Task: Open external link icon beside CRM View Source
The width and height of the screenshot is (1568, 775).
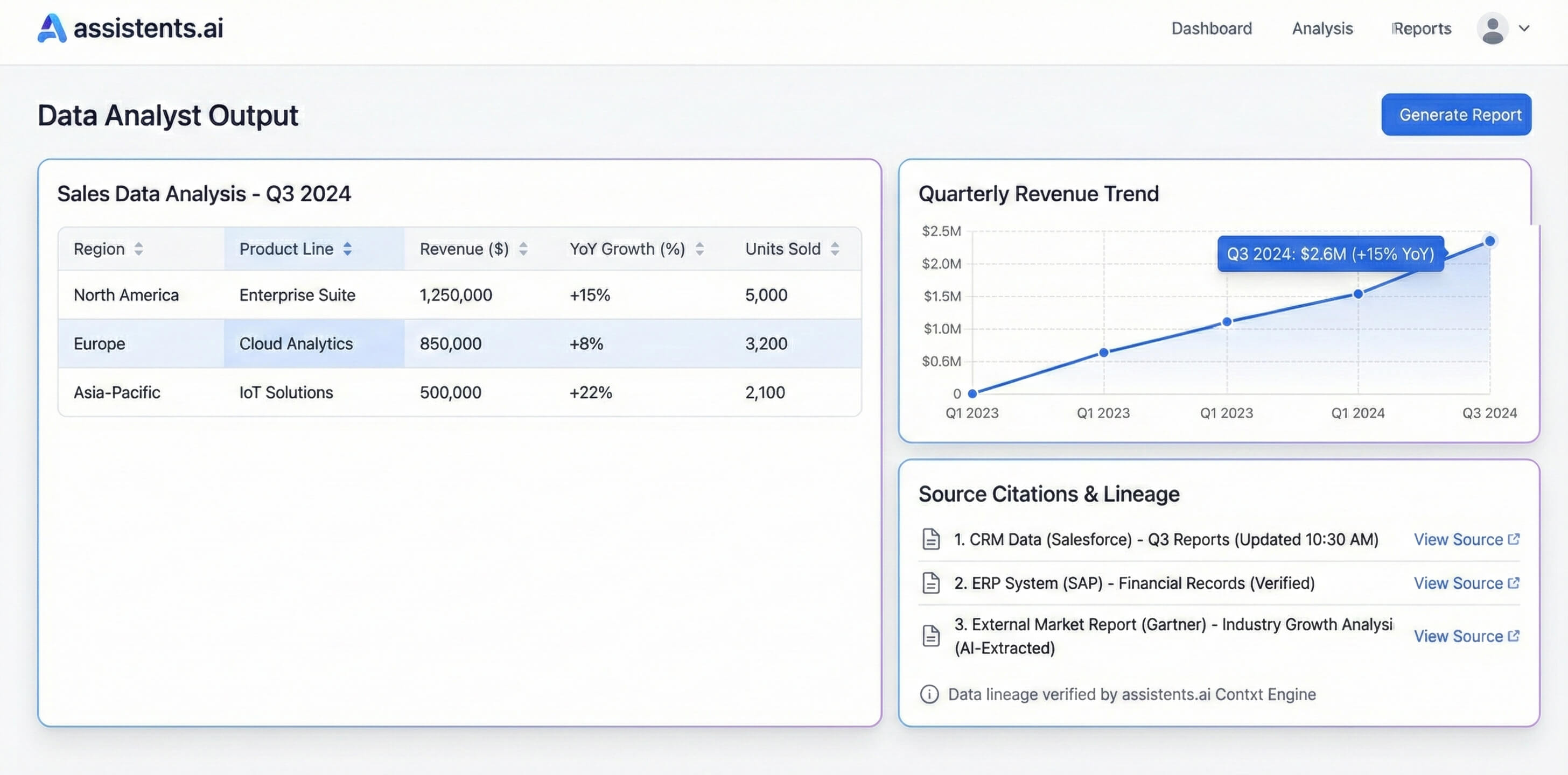Action: click(x=1514, y=538)
